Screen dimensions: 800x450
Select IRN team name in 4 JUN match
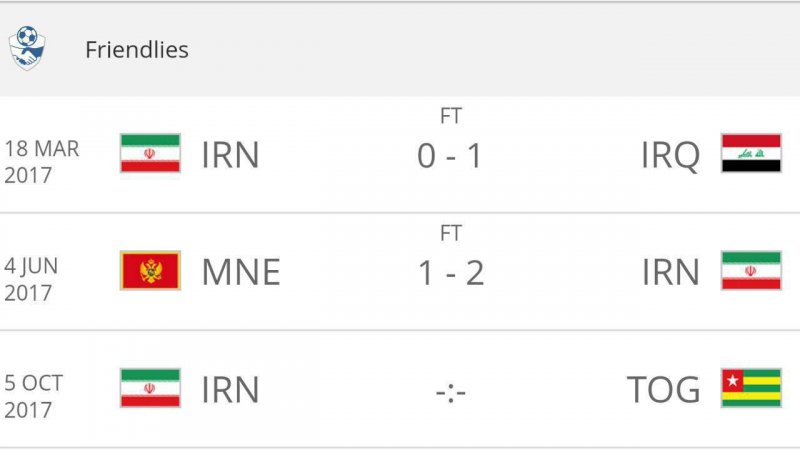(670, 273)
